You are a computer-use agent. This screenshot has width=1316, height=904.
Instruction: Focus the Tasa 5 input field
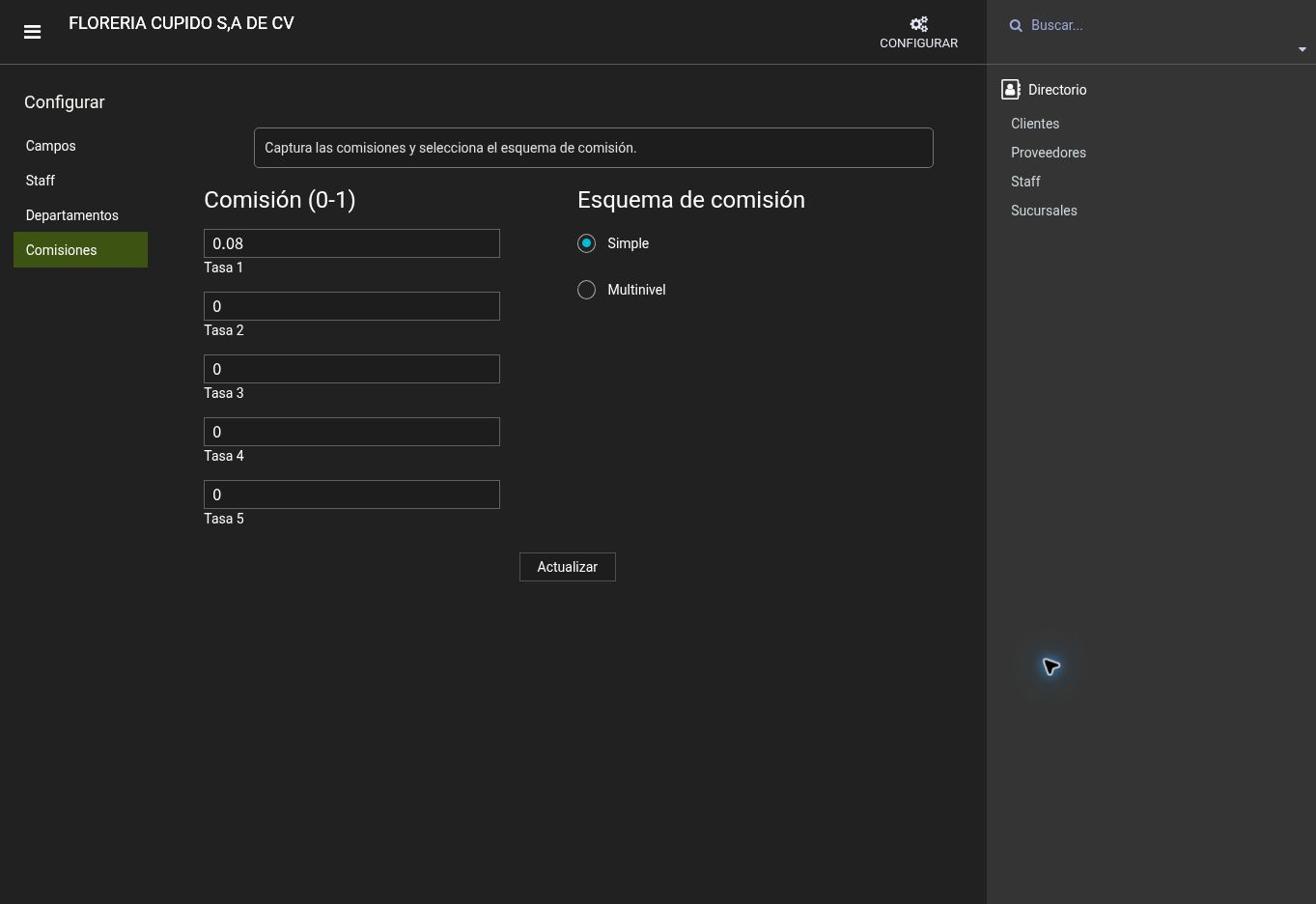pyautogui.click(x=351, y=494)
